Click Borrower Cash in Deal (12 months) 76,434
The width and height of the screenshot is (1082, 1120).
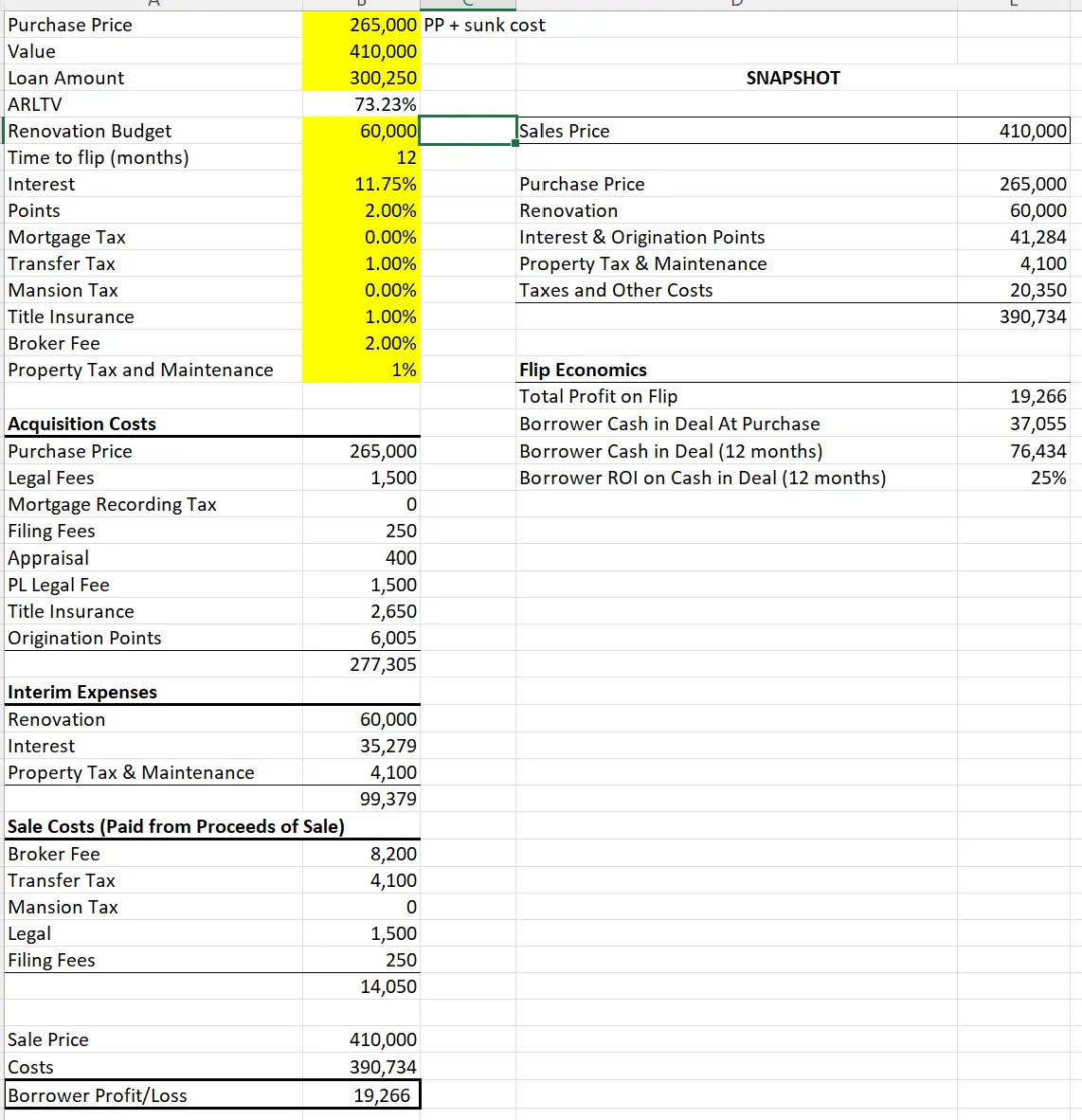point(1014,451)
